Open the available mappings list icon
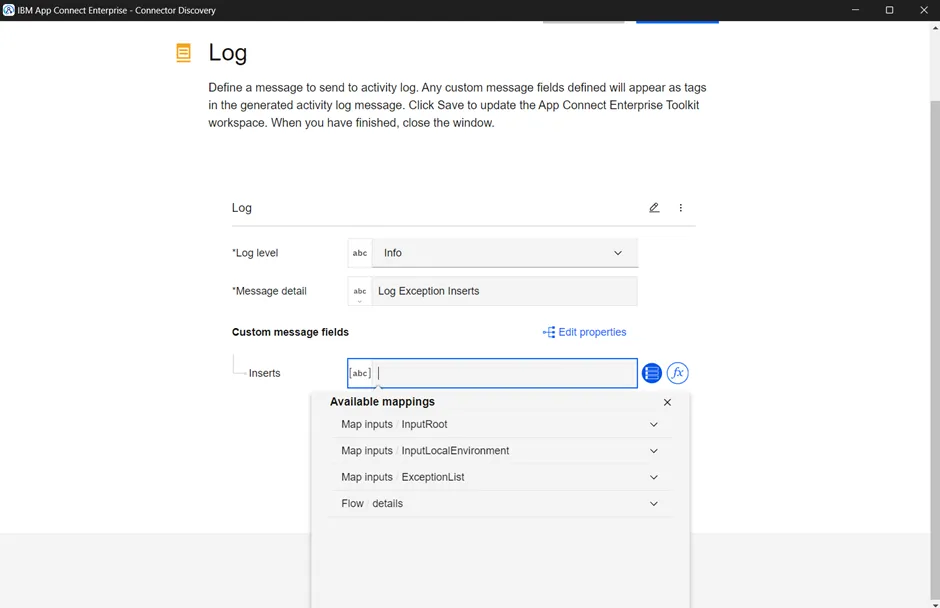 coord(652,373)
